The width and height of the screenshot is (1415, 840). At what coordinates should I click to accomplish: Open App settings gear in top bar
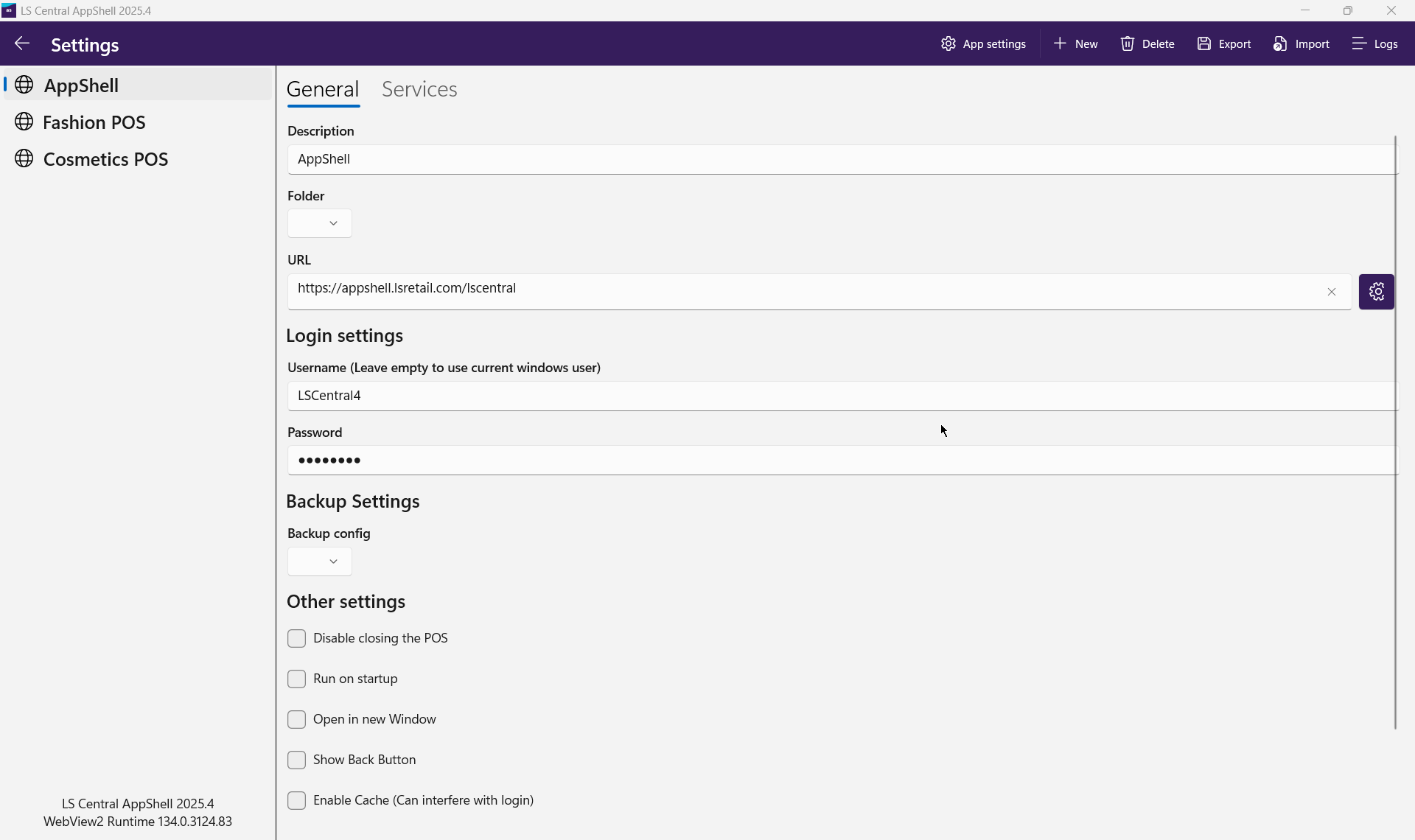click(x=948, y=44)
